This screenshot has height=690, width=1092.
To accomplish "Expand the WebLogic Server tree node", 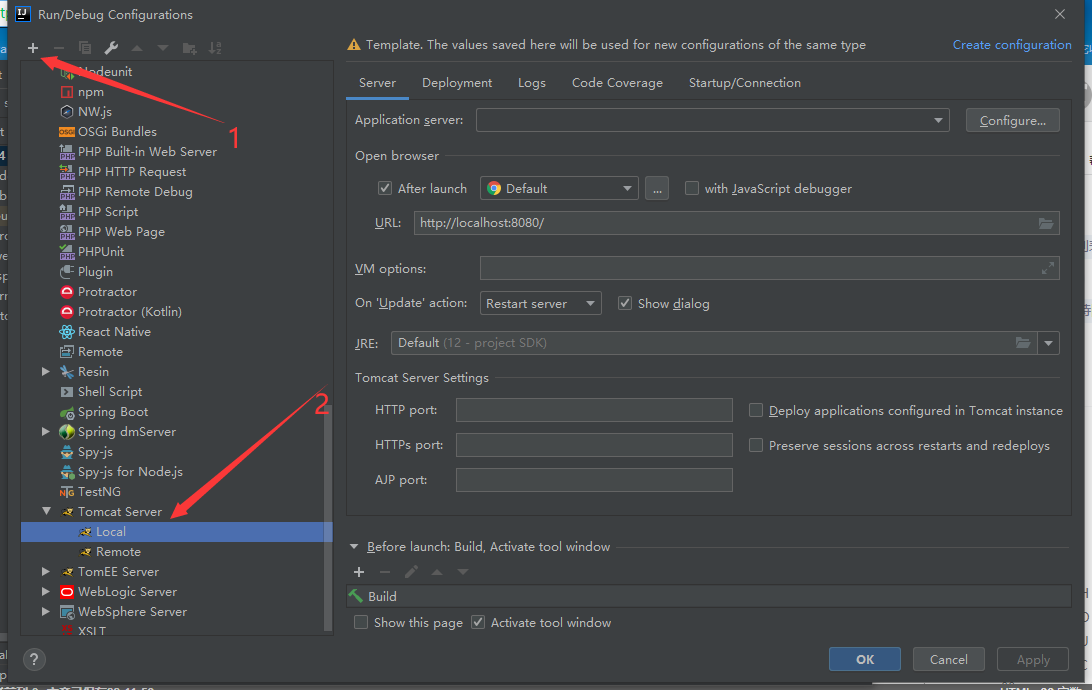I will tap(46, 592).
